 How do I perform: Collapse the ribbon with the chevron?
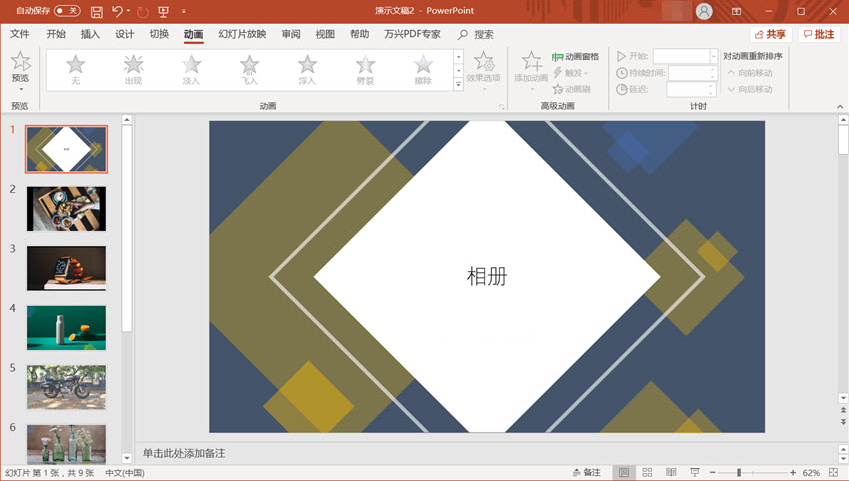tap(840, 106)
